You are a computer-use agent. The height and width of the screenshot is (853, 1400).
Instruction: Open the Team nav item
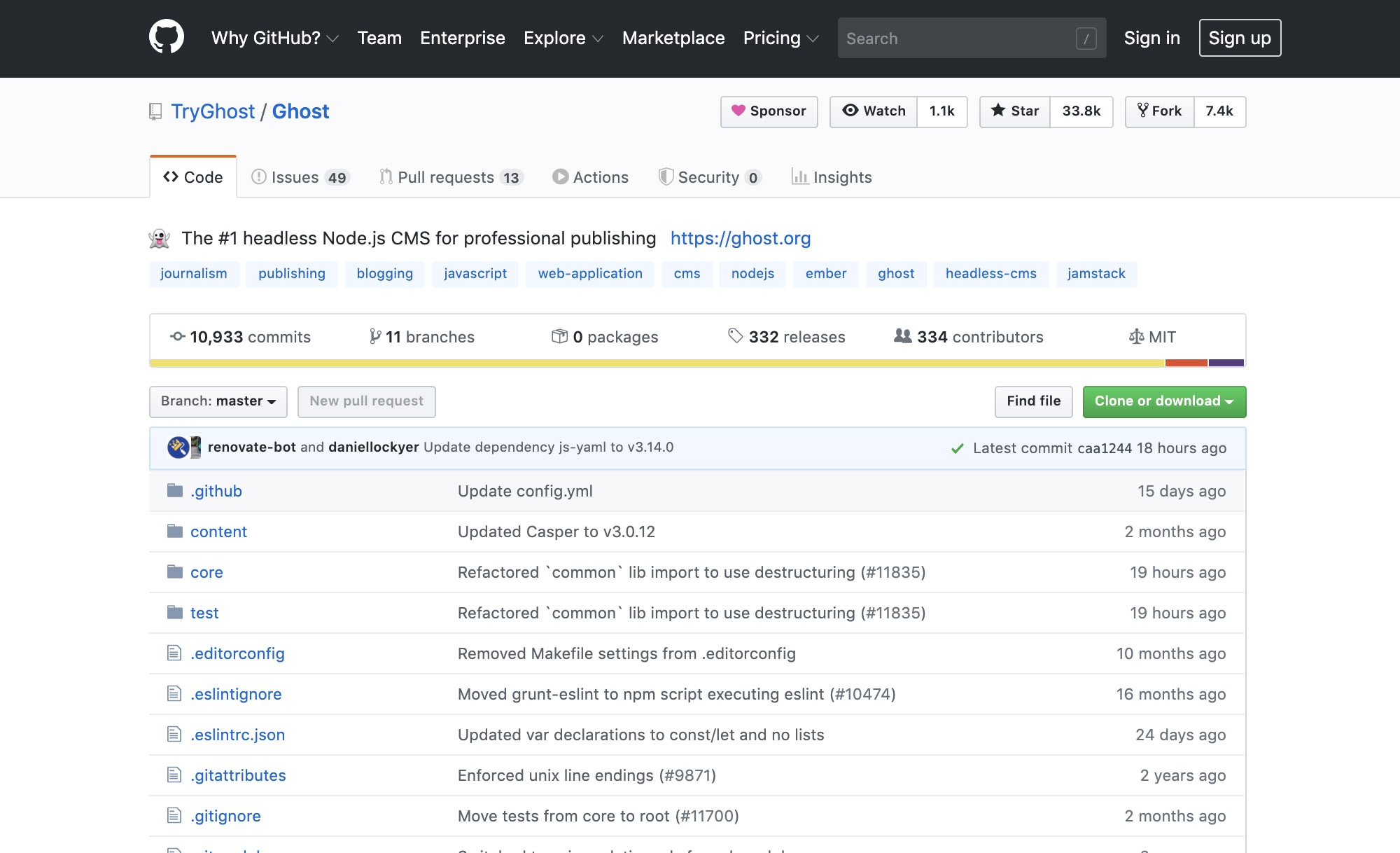379,38
